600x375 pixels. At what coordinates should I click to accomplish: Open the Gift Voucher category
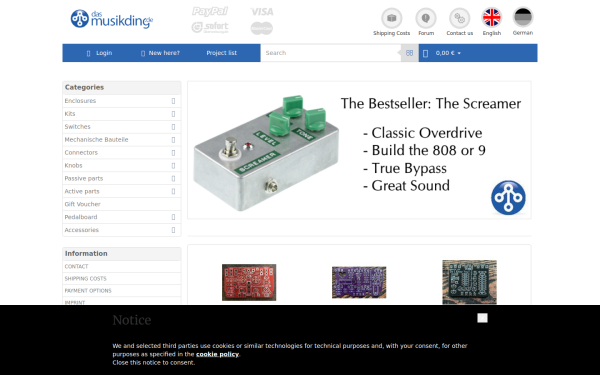tap(83, 204)
